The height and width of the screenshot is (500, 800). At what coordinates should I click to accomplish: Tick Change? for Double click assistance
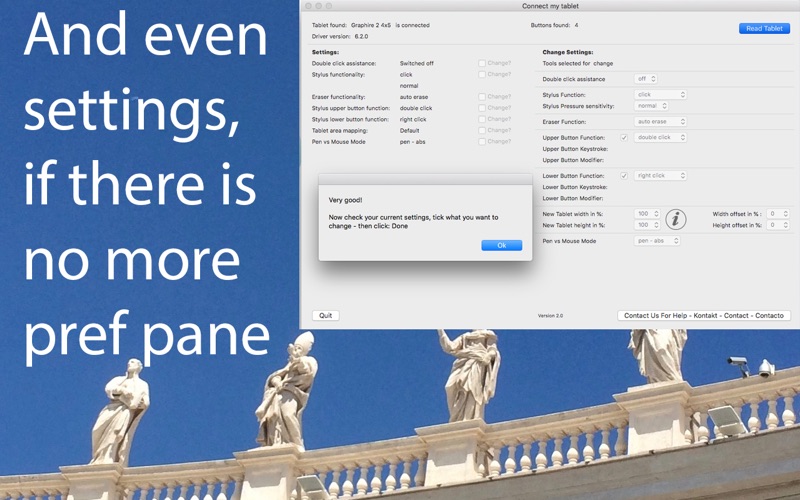point(482,63)
